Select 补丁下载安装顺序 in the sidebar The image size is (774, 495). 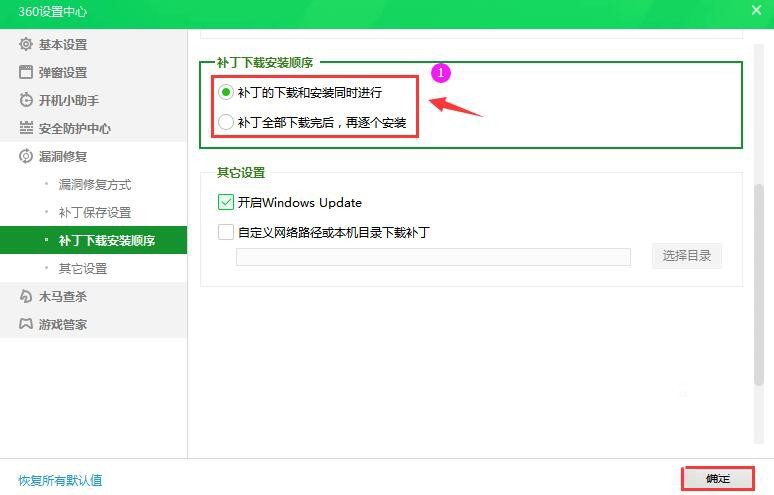point(106,240)
